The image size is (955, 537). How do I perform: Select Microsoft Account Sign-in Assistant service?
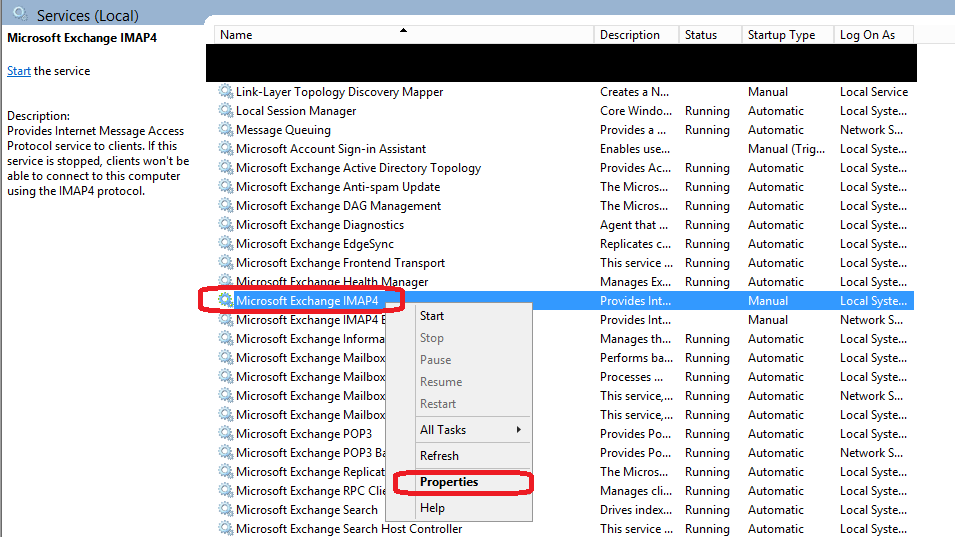click(x=331, y=149)
